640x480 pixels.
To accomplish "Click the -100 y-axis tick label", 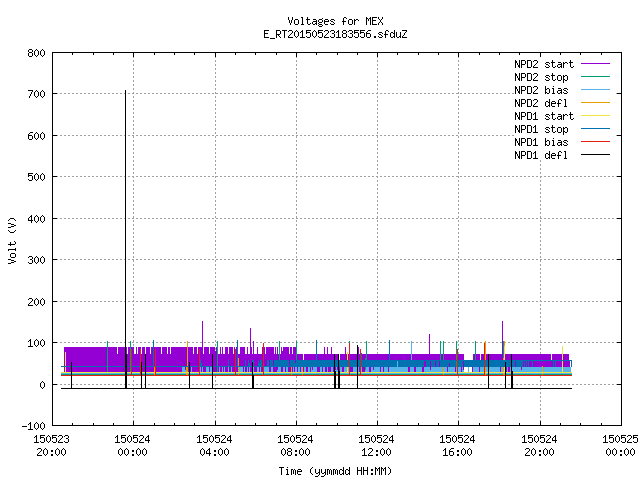I will click(33, 426).
